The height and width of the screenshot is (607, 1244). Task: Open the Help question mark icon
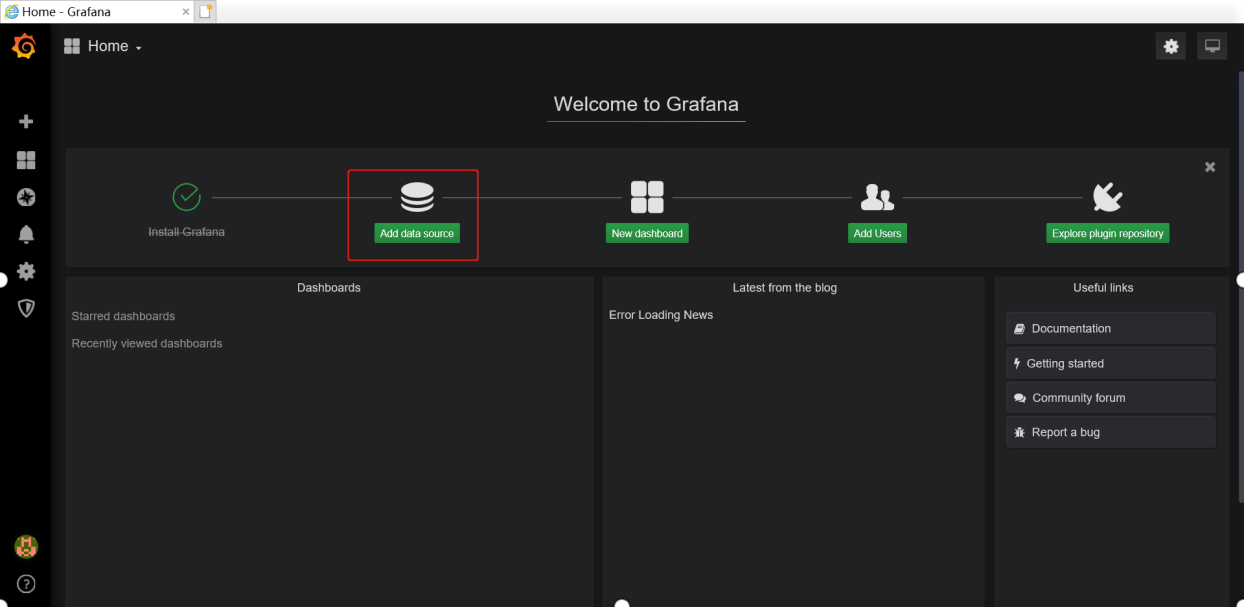(x=26, y=584)
